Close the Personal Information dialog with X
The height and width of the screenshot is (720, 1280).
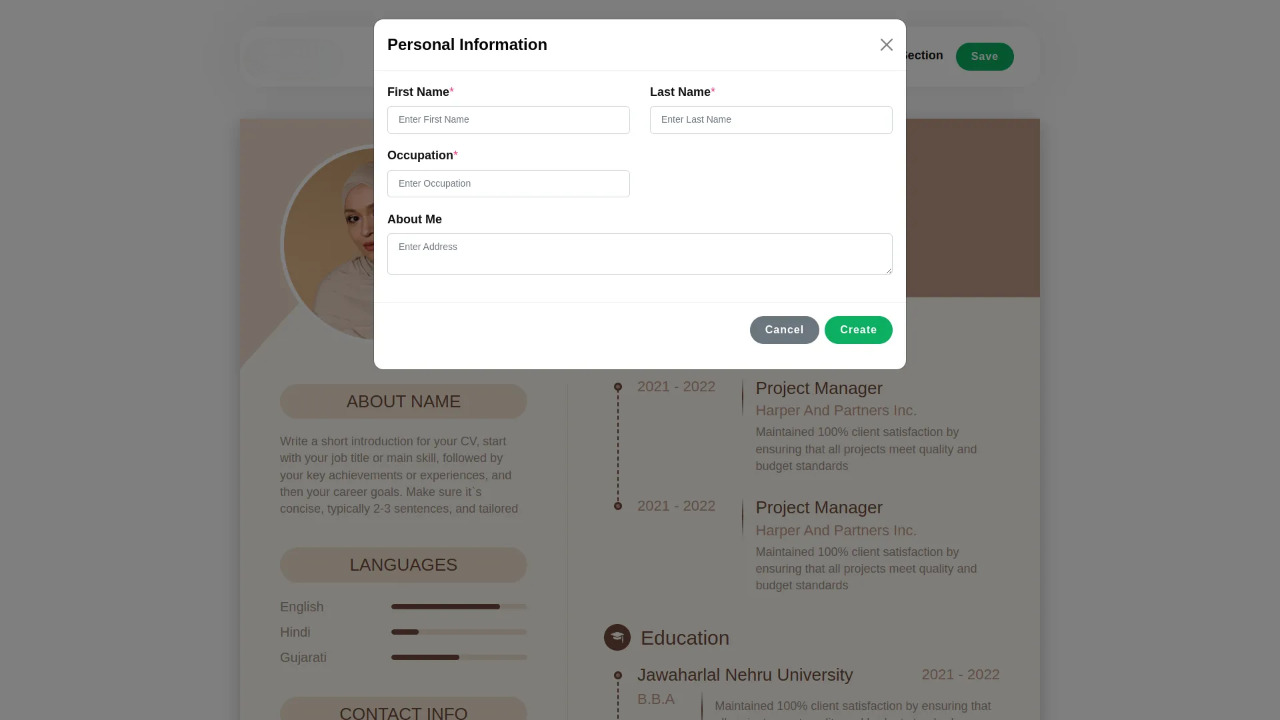[x=886, y=45]
